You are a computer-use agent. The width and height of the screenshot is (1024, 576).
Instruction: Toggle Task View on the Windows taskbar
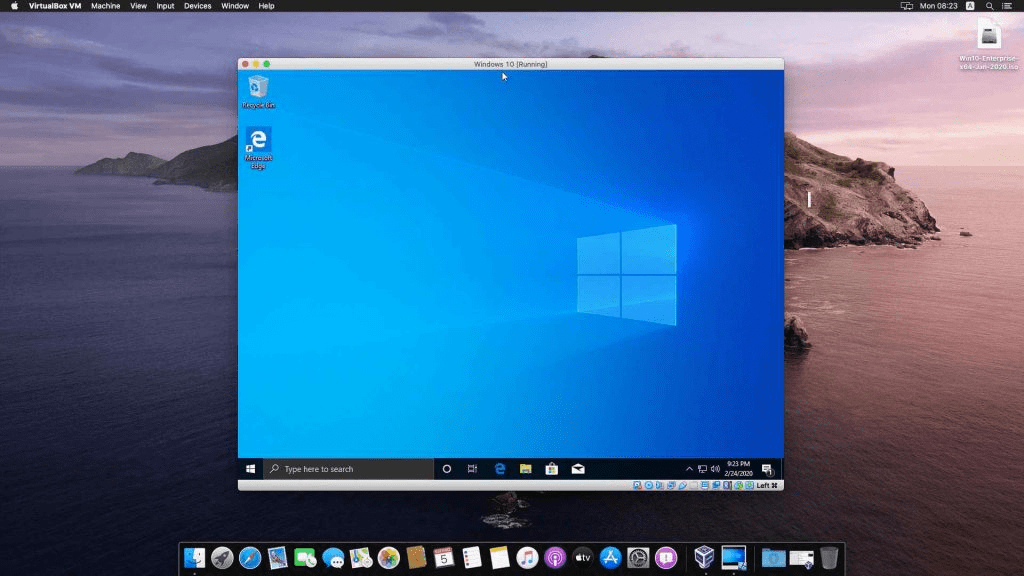click(471, 468)
